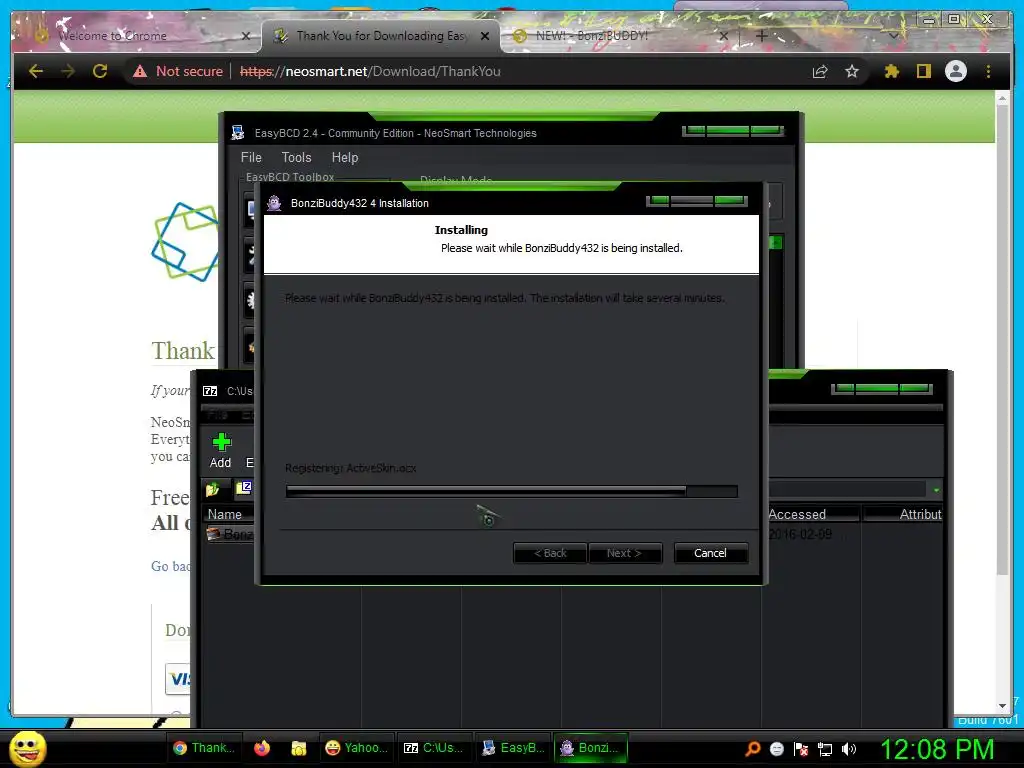
Task: Select the Thank You for Downloading tab
Action: coord(381,36)
